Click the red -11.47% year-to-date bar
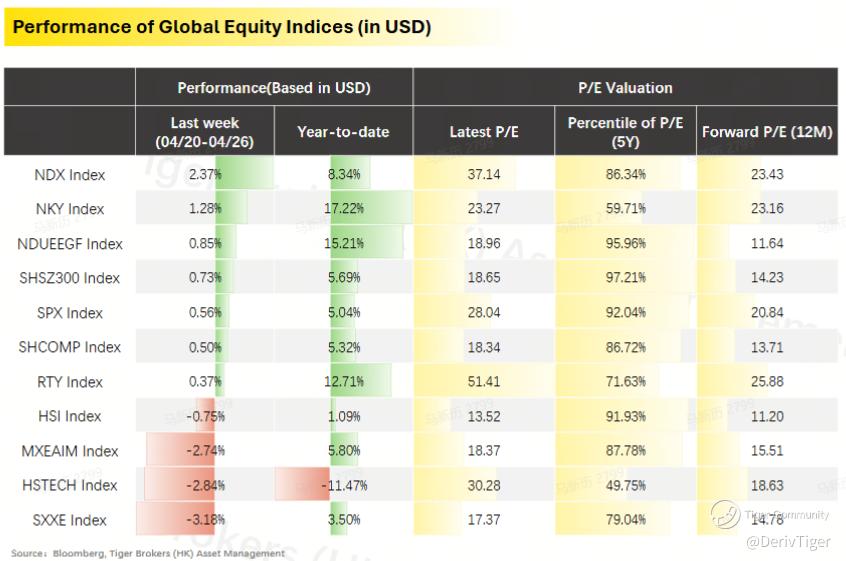 pyautogui.click(x=303, y=484)
